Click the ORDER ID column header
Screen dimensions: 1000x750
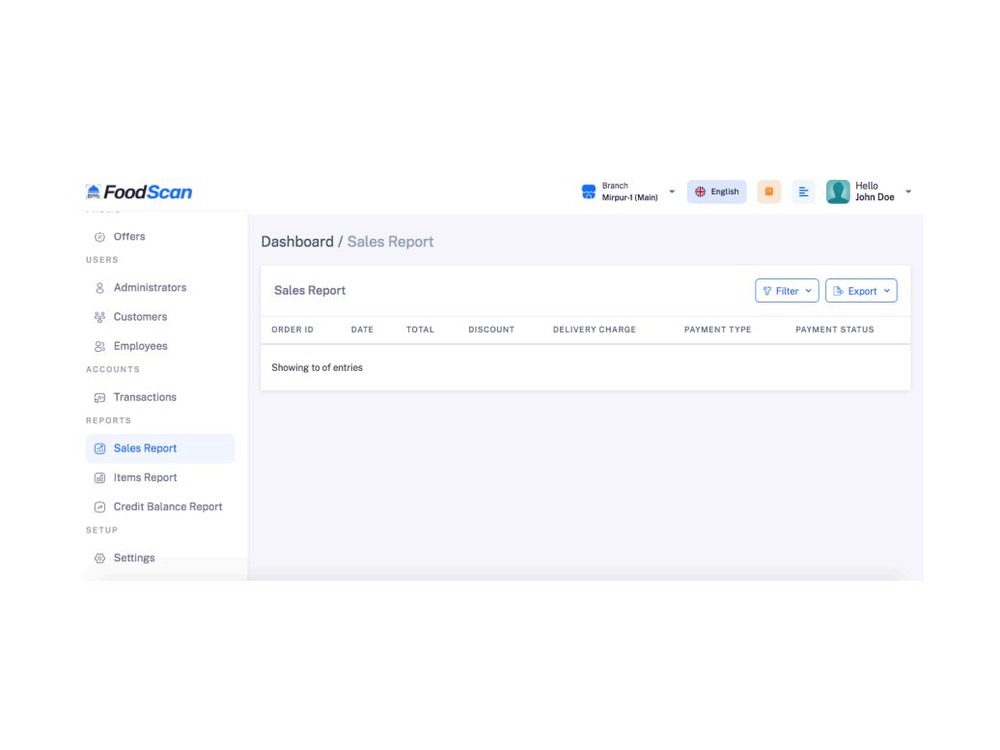293,330
